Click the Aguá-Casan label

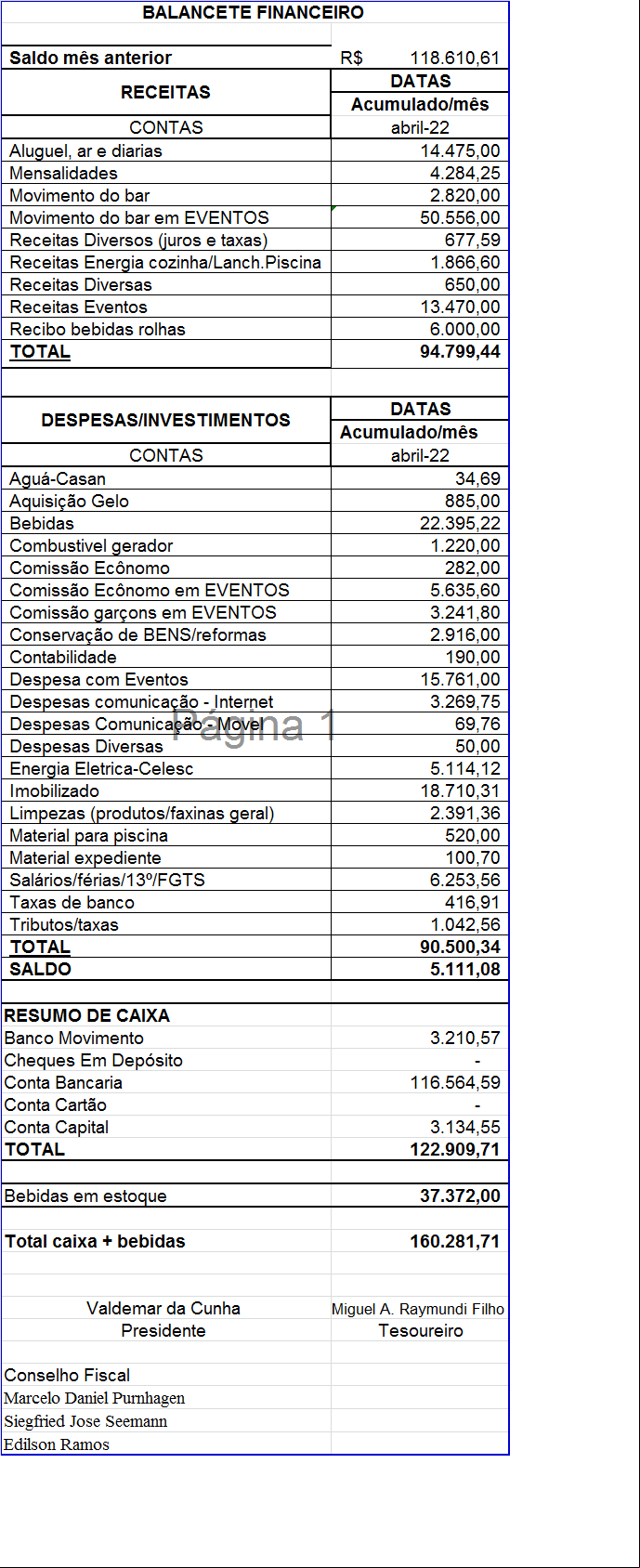coord(58,478)
